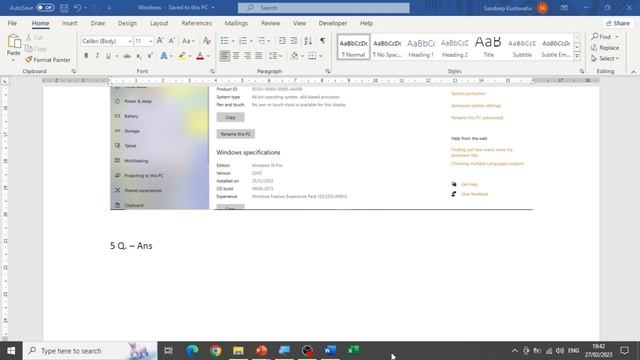Image resolution: width=640 pixels, height=360 pixels.
Task: Align text right
Action: coord(247,56)
